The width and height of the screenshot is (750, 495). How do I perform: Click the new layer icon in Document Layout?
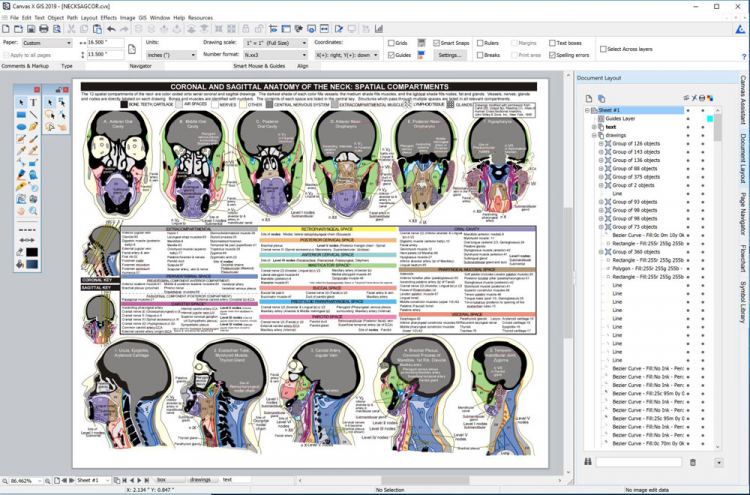tap(601, 99)
